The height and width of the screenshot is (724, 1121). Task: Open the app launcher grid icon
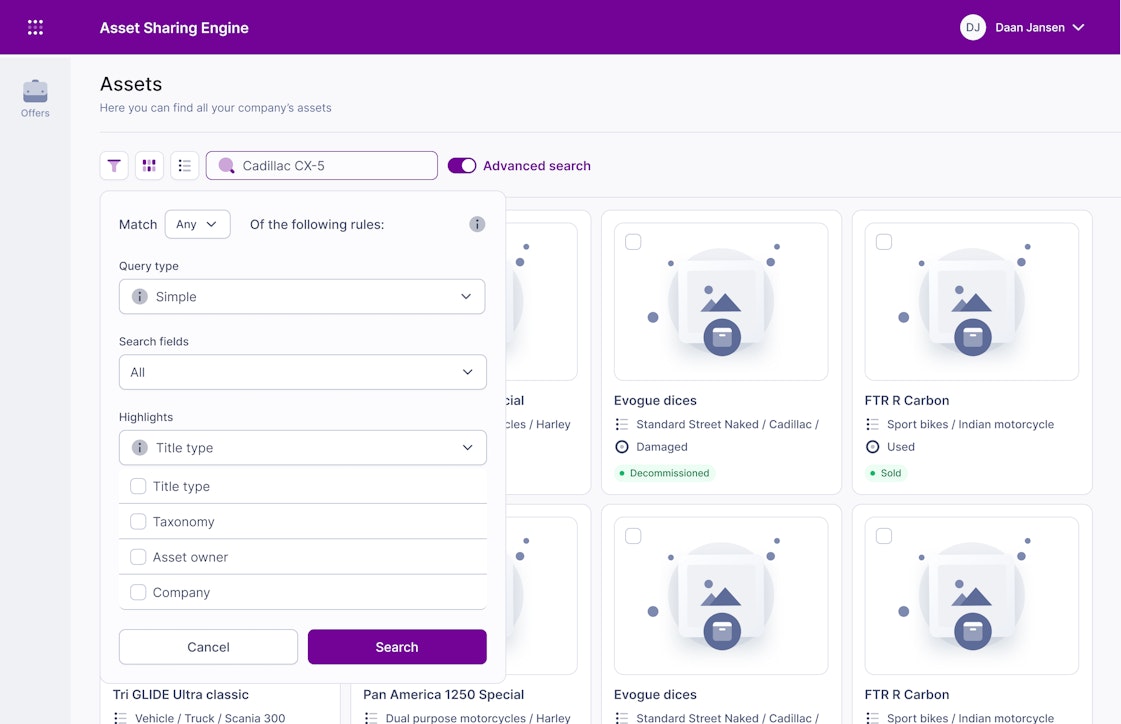[35, 27]
